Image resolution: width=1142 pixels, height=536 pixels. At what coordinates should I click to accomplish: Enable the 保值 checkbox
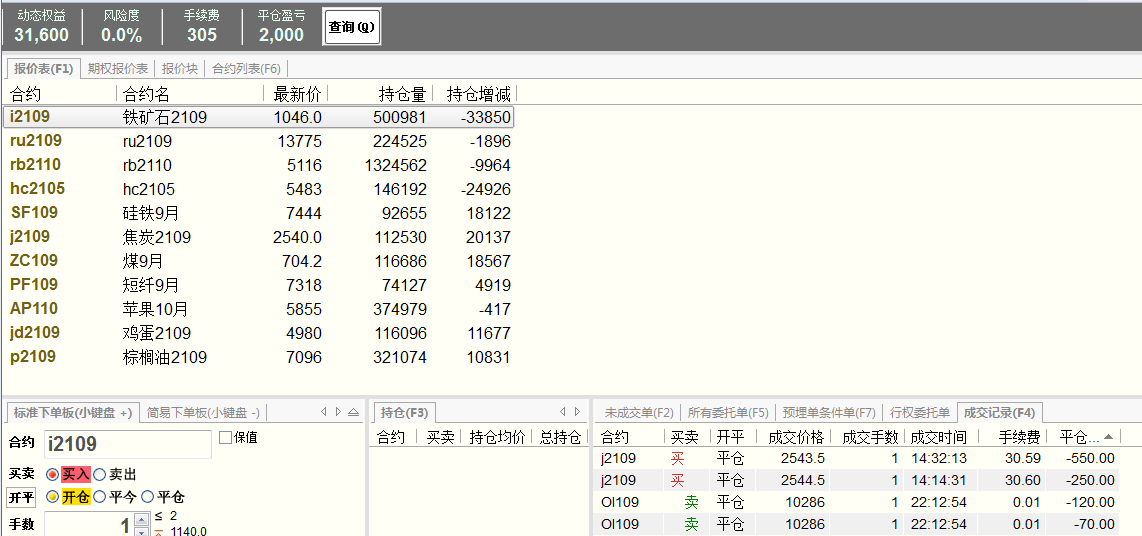[x=225, y=437]
